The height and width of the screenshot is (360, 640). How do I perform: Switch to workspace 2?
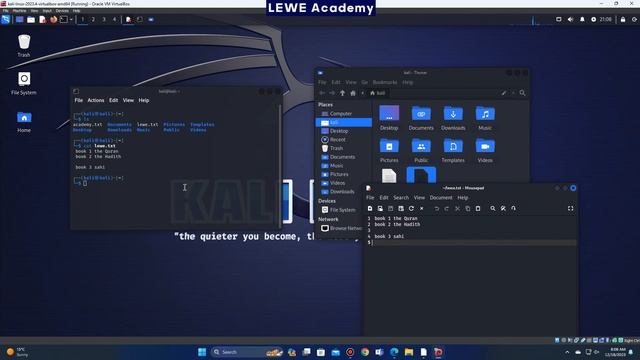(x=93, y=19)
